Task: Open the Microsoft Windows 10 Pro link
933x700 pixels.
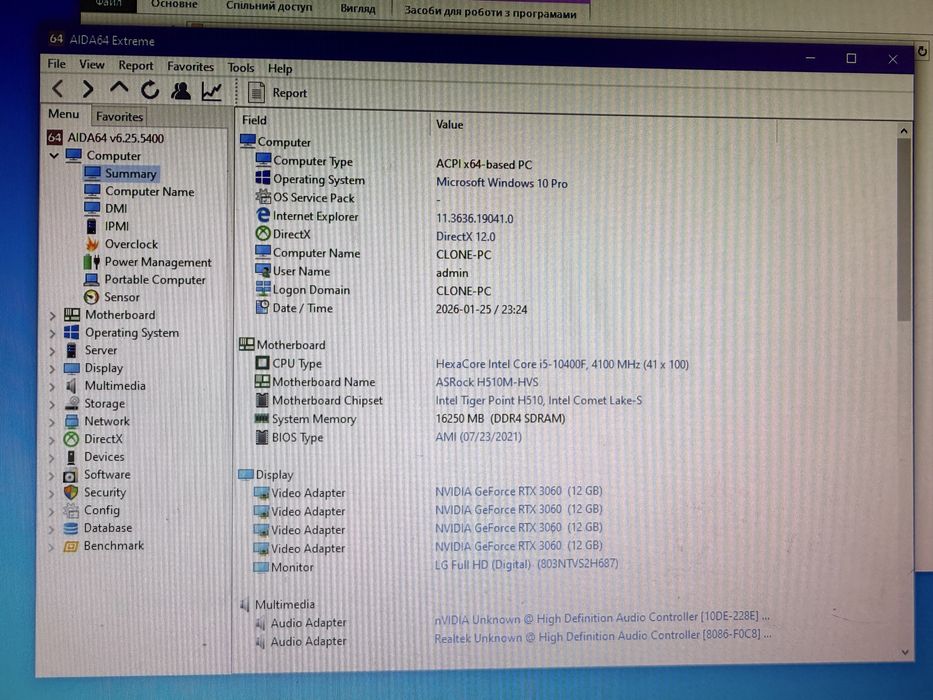Action: click(x=502, y=183)
